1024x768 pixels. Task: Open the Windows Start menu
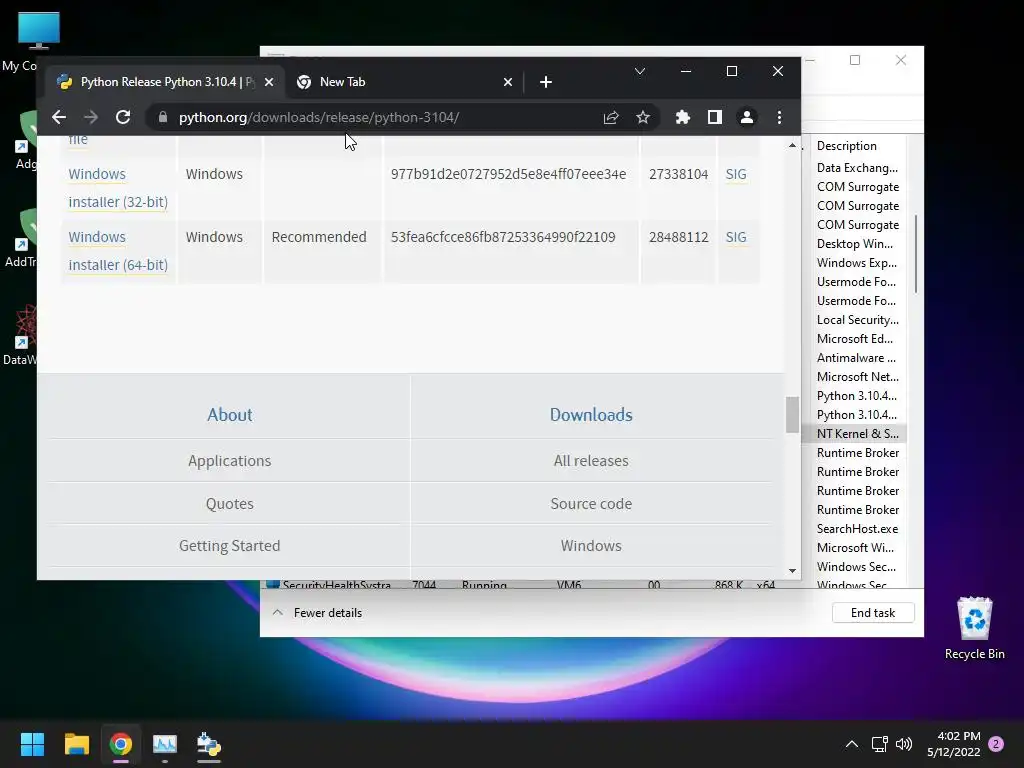(32, 744)
